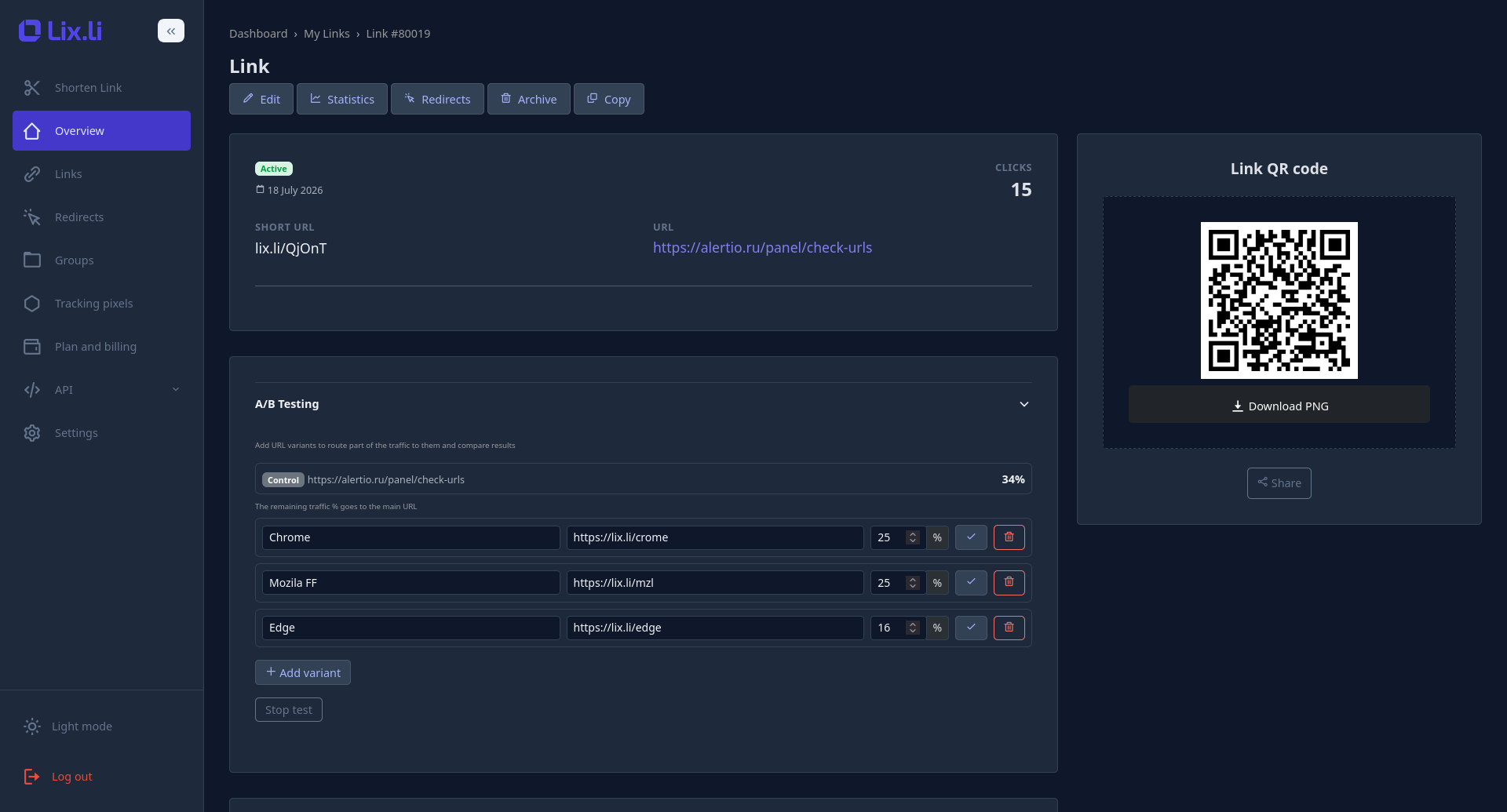1507x812 pixels.
Task: Click the QR code image
Action: tap(1279, 300)
